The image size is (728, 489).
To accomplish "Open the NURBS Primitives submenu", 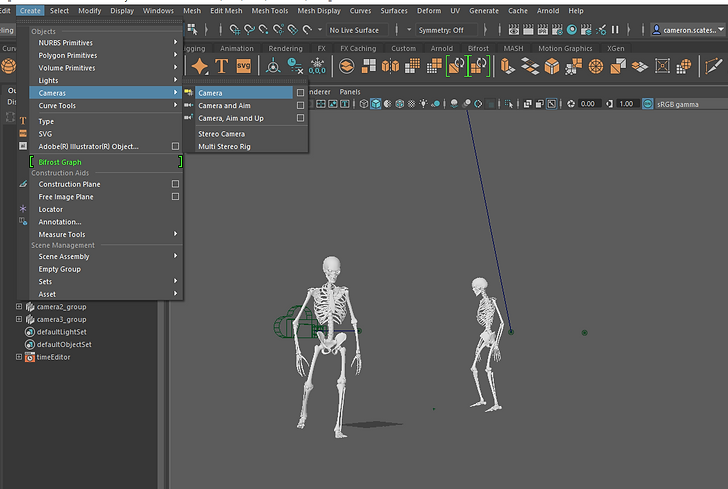I will (x=105, y=43).
